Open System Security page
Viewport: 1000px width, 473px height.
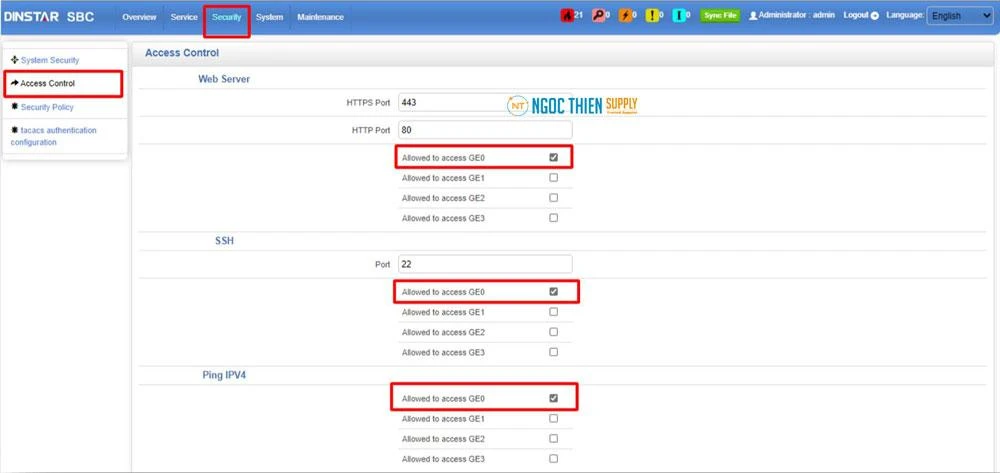[x=50, y=60]
